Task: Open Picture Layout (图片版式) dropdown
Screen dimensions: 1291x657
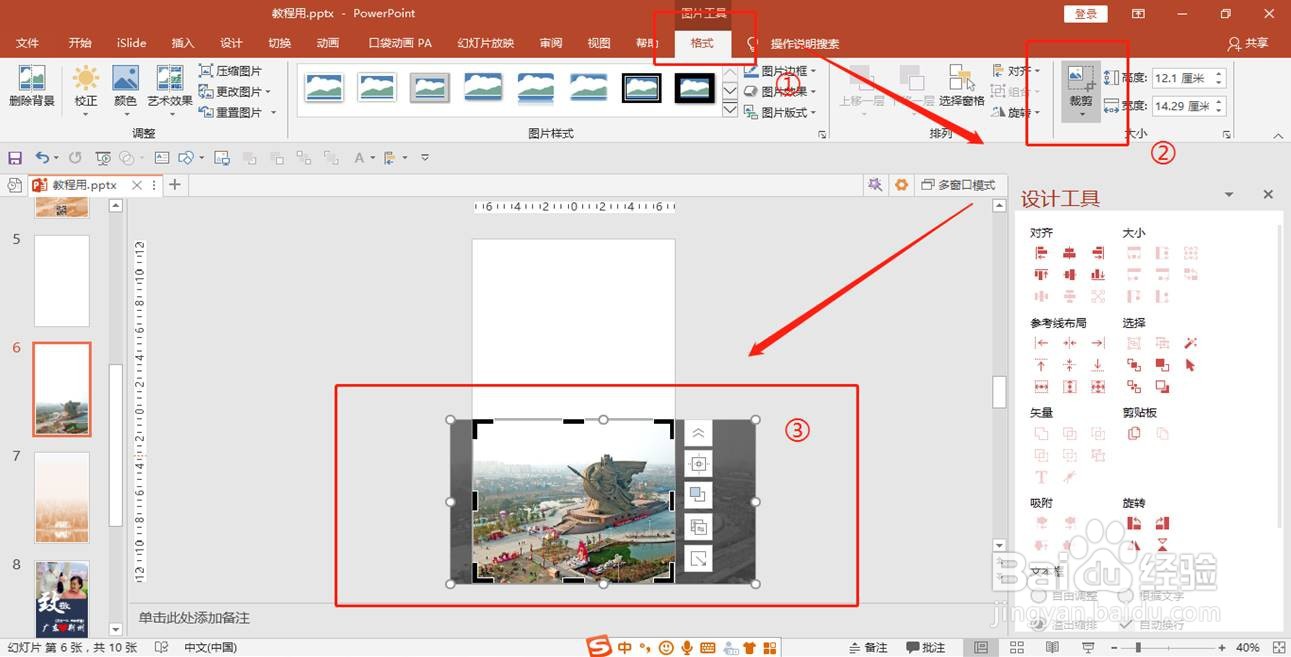Action: (781, 112)
